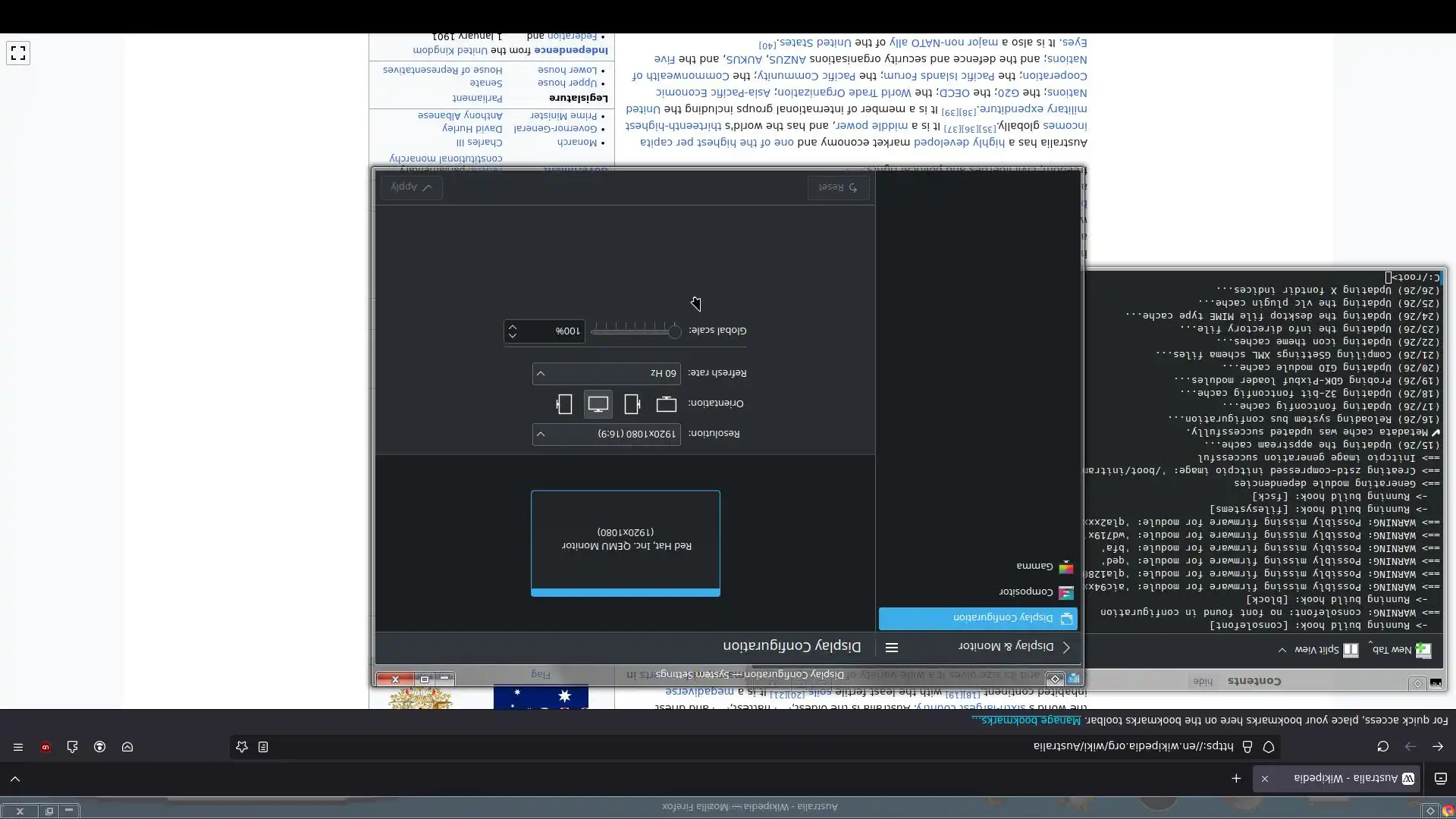Open the Resolution 1920x1080 dropdown
Image resolution: width=1456 pixels, height=819 pixels.
point(607,434)
